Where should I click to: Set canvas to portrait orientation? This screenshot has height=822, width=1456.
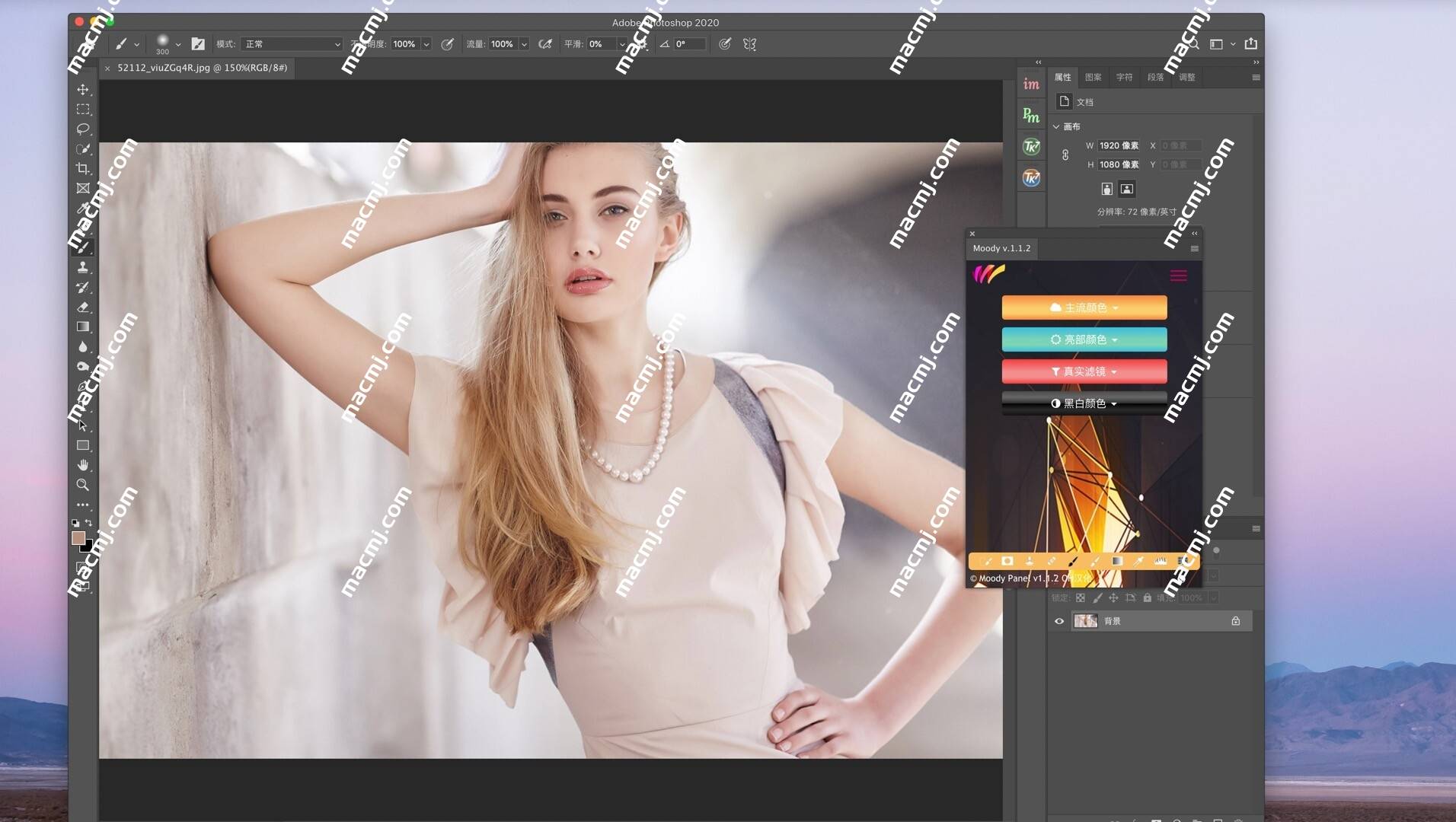(1107, 189)
